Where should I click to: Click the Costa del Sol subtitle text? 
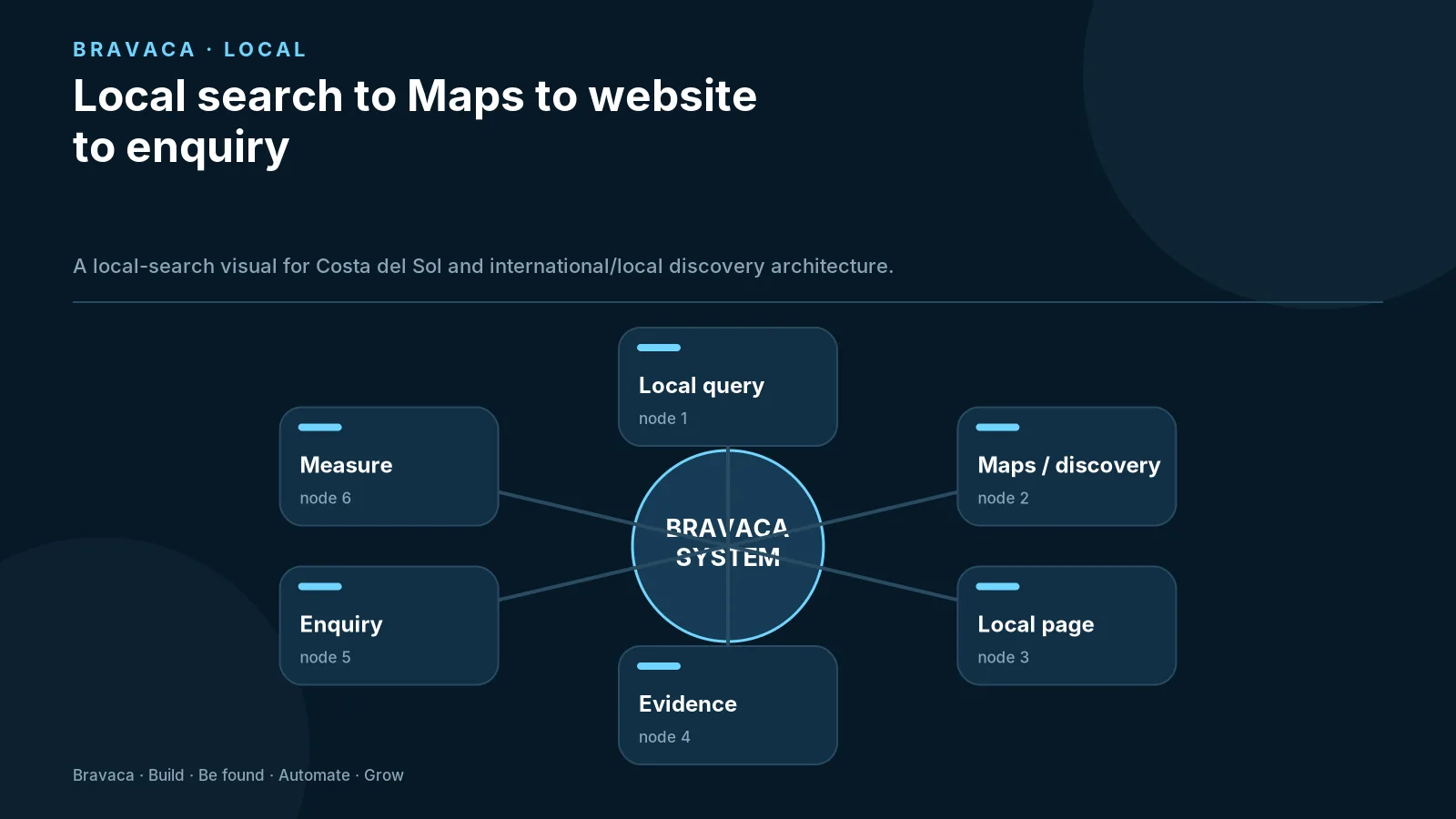click(x=483, y=266)
